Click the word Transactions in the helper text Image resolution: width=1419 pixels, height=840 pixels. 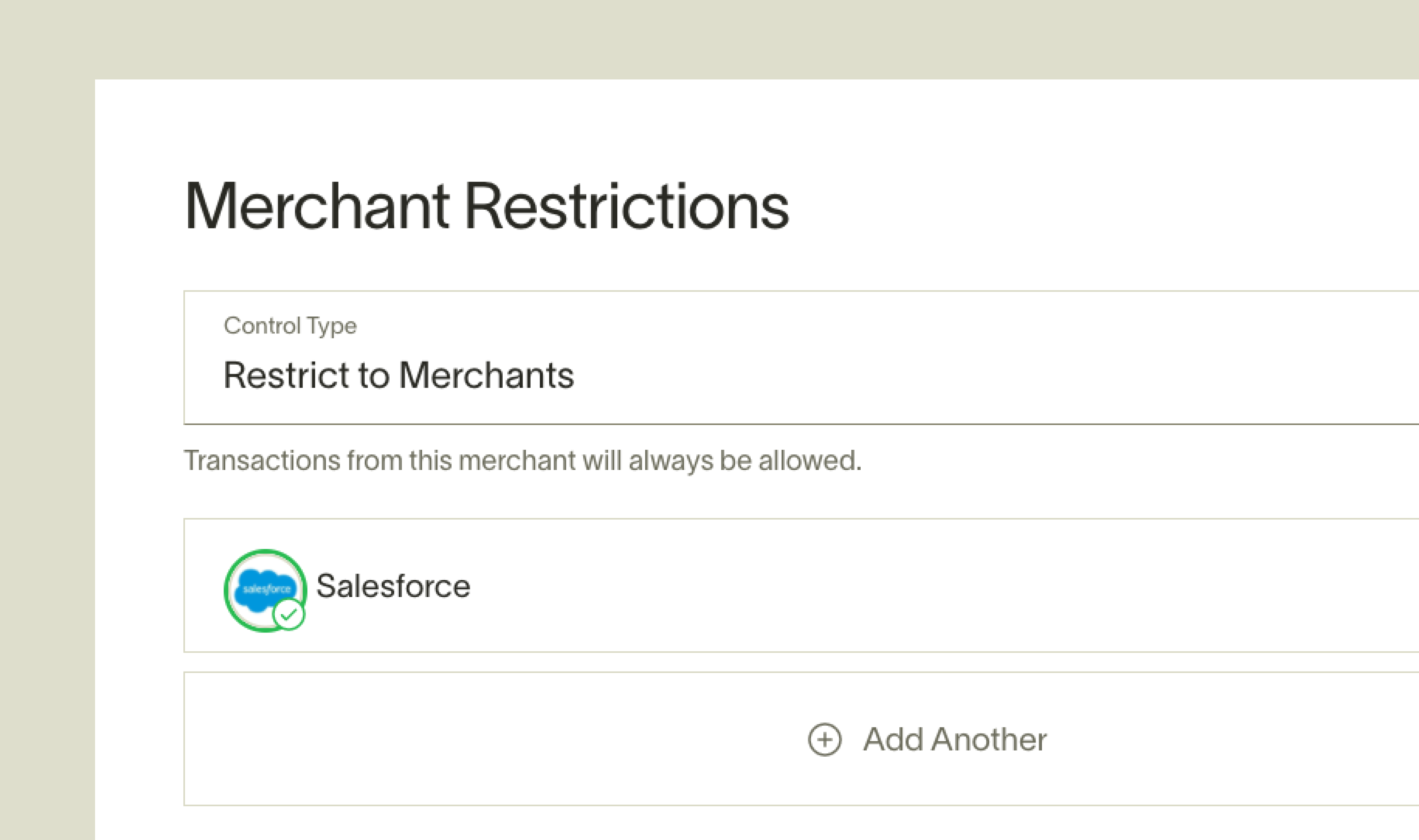click(262, 460)
